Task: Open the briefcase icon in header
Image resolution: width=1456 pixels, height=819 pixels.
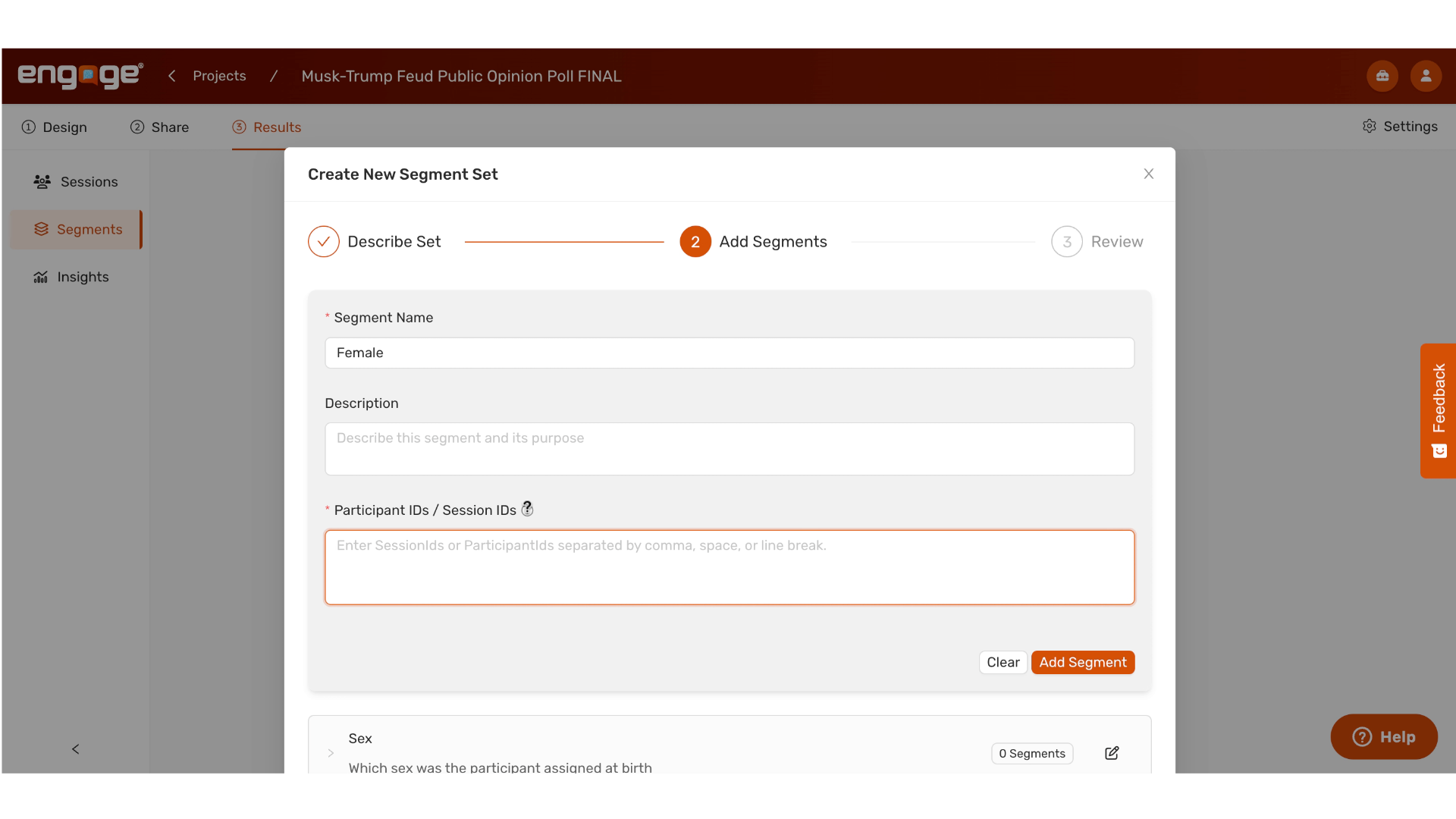Action: click(x=1382, y=76)
